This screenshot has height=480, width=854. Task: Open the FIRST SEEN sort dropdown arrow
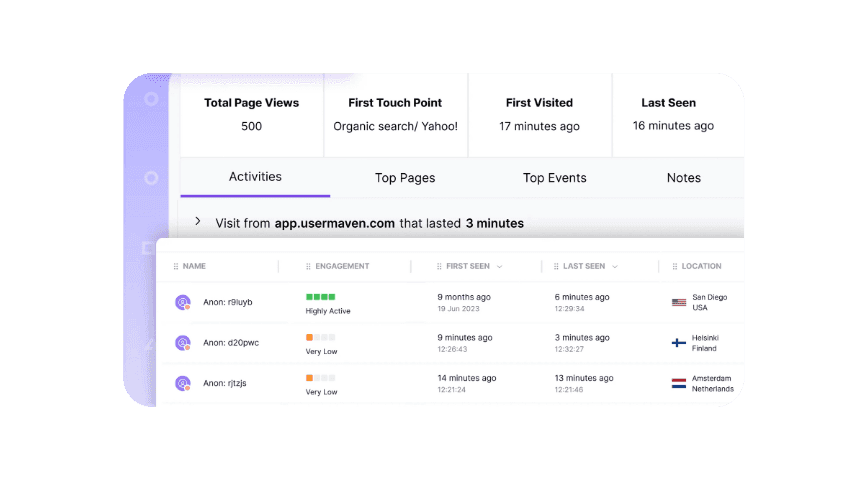click(x=500, y=267)
